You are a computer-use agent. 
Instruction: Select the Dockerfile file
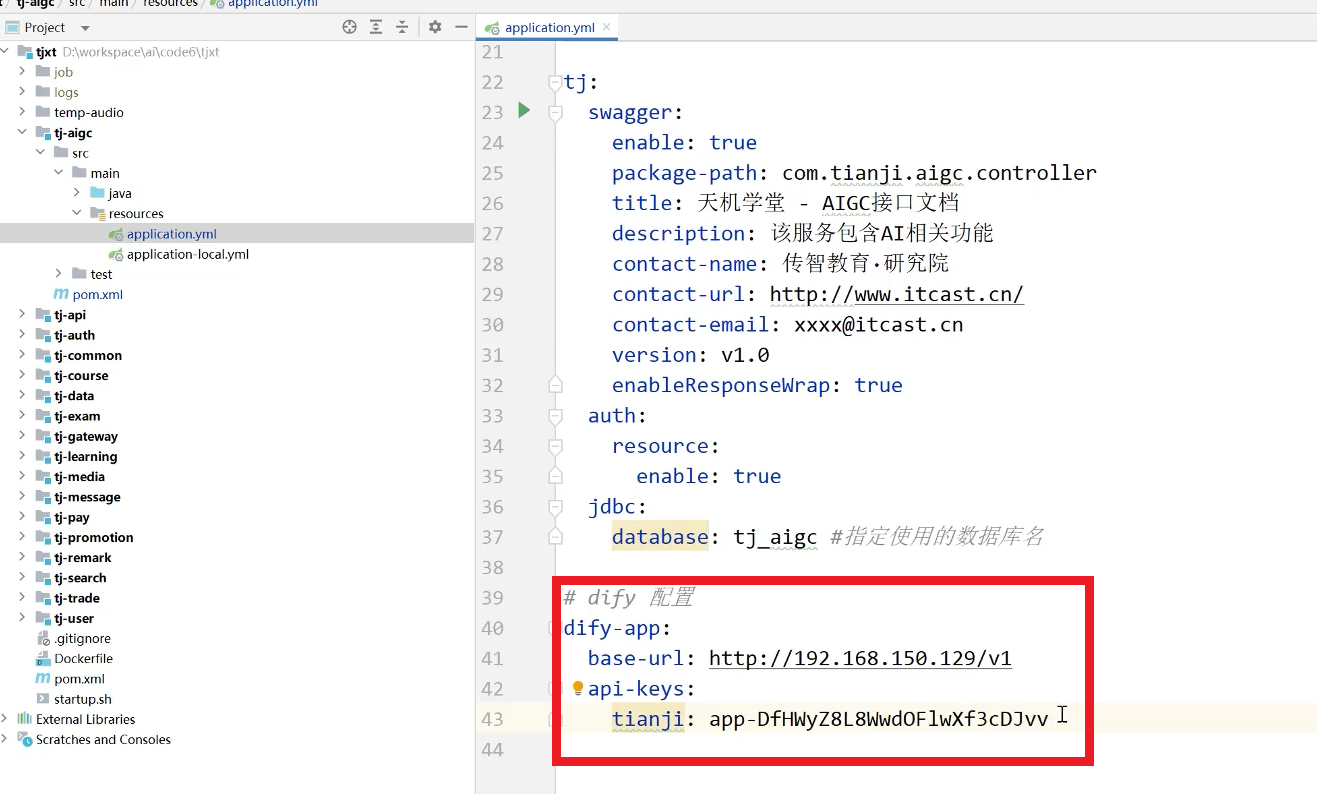click(x=83, y=659)
